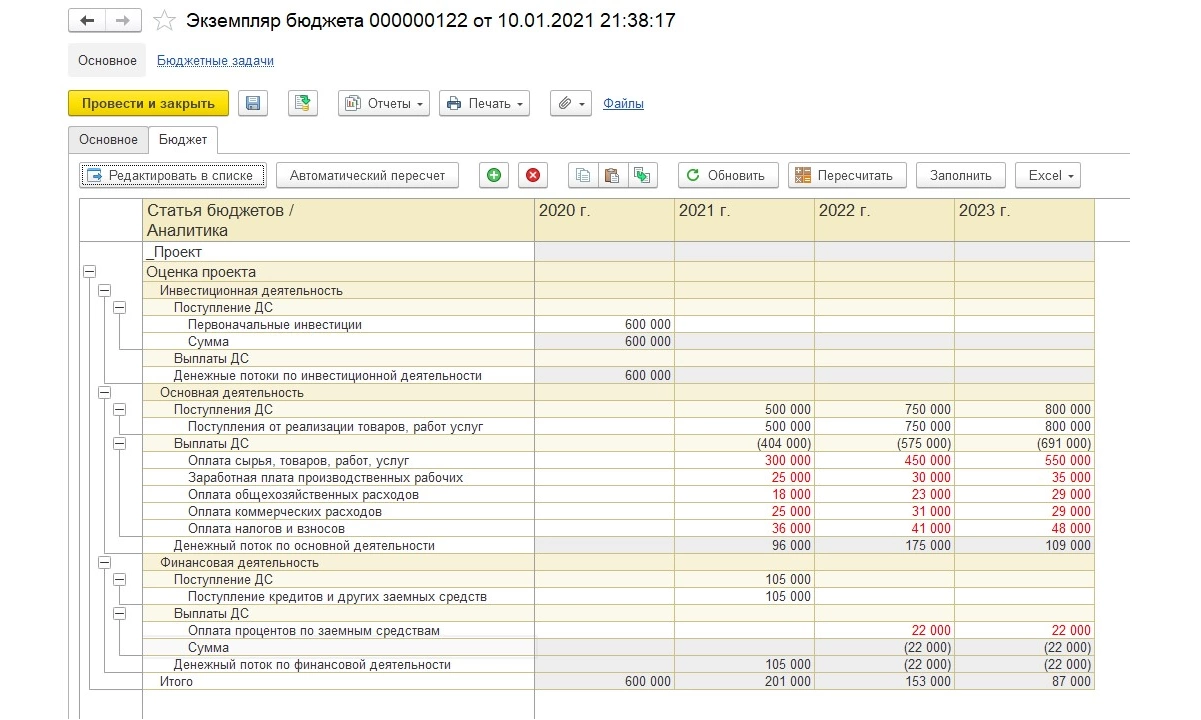Click Провести и закрыть button
Screen dimensions: 1201x720
(148, 103)
